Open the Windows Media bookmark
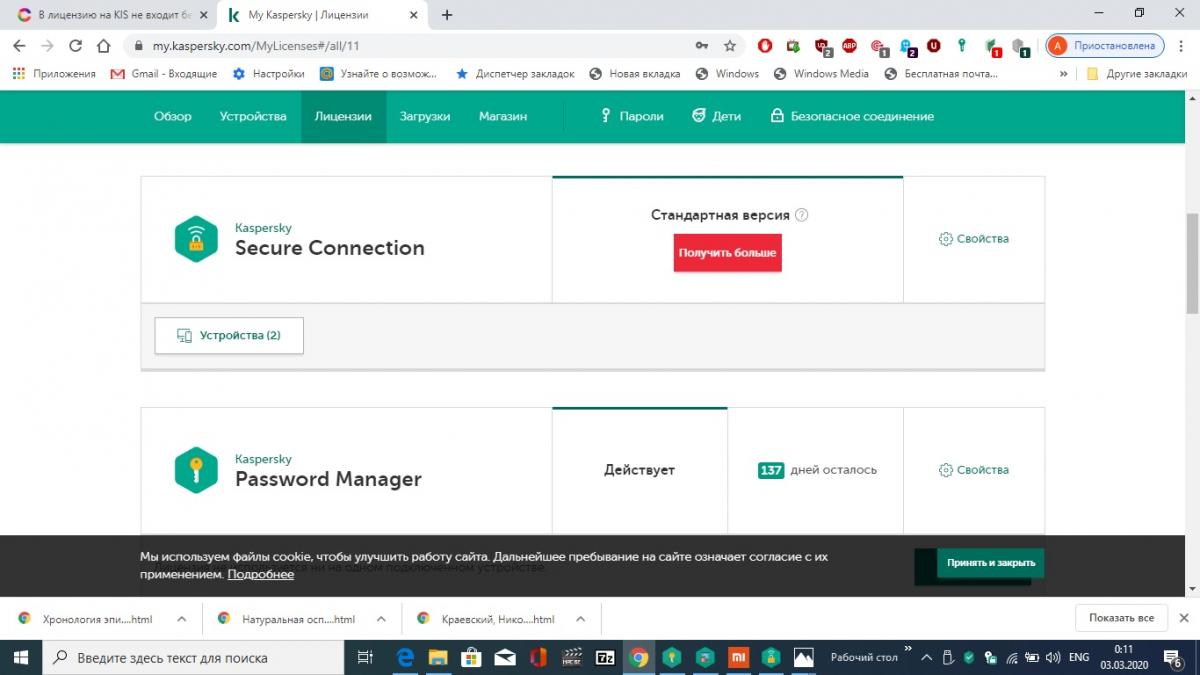This screenshot has height=675, width=1200. [x=821, y=74]
